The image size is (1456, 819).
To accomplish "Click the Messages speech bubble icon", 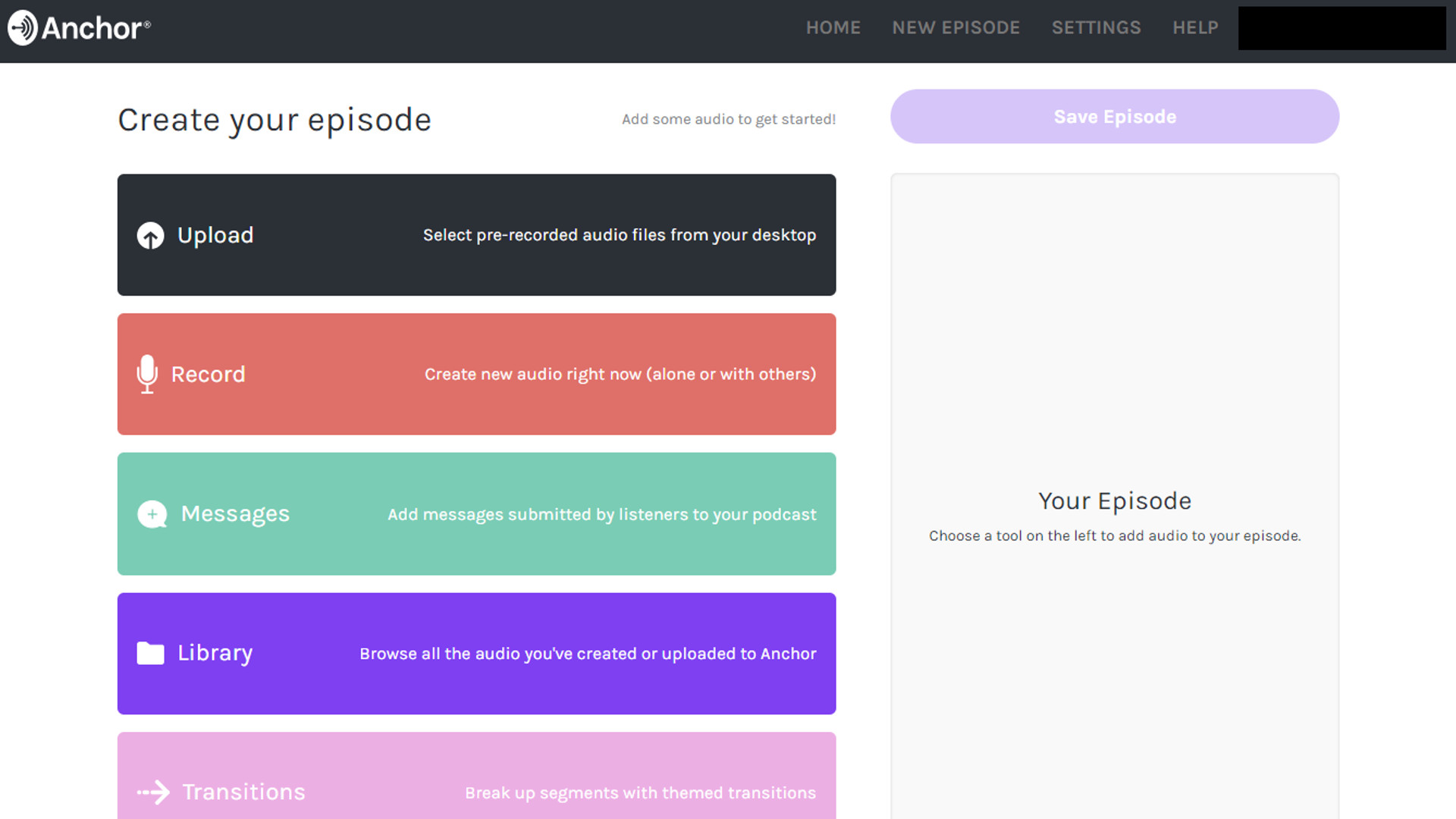I will 152,514.
